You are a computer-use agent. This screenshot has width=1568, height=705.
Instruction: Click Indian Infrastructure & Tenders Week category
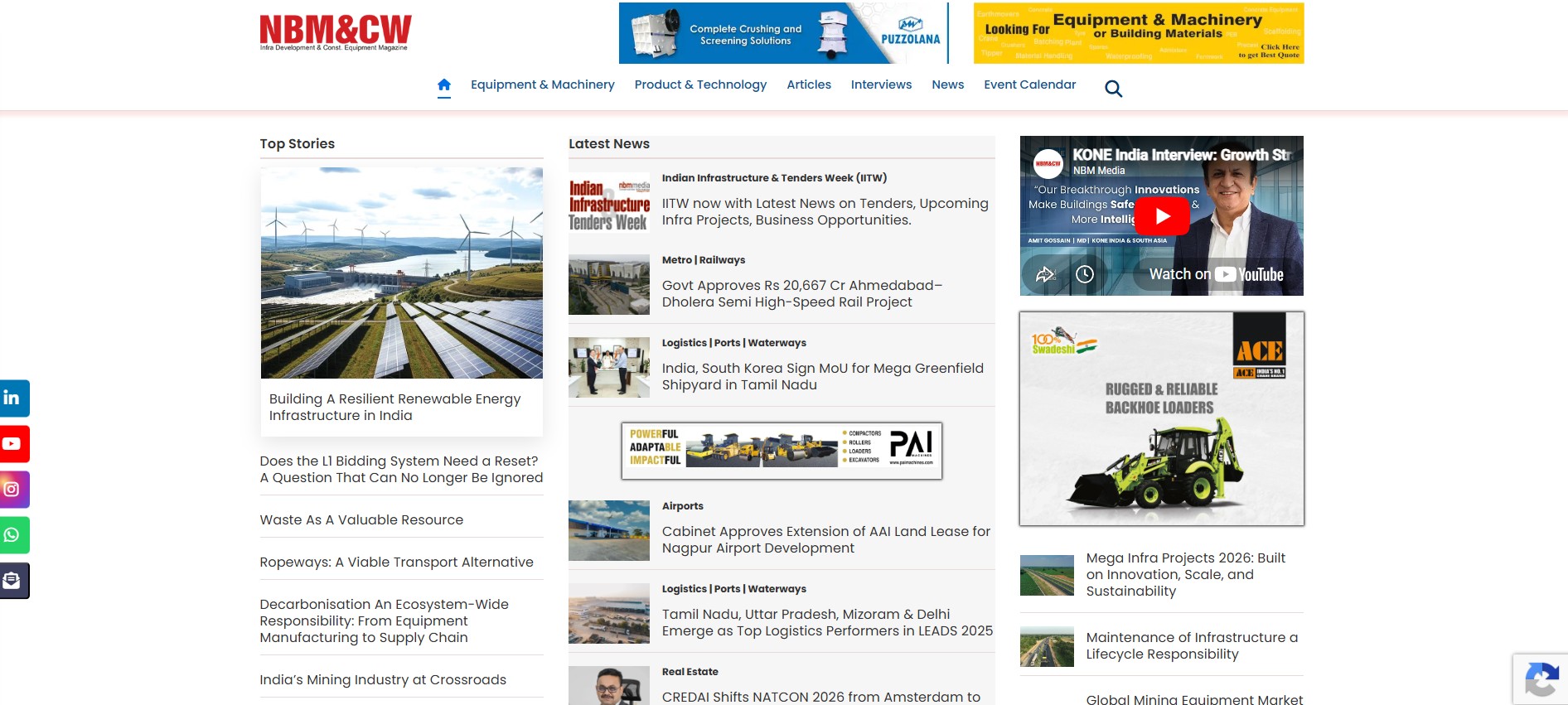(x=774, y=178)
